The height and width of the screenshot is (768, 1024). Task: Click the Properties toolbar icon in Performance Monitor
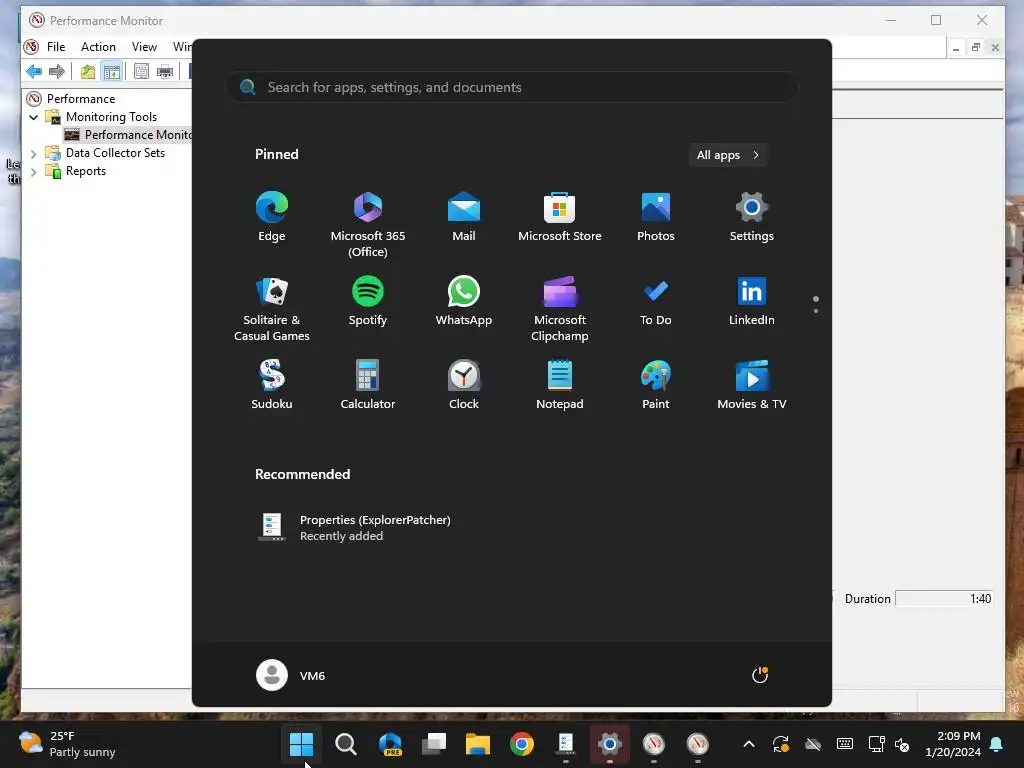pyautogui.click(x=141, y=71)
